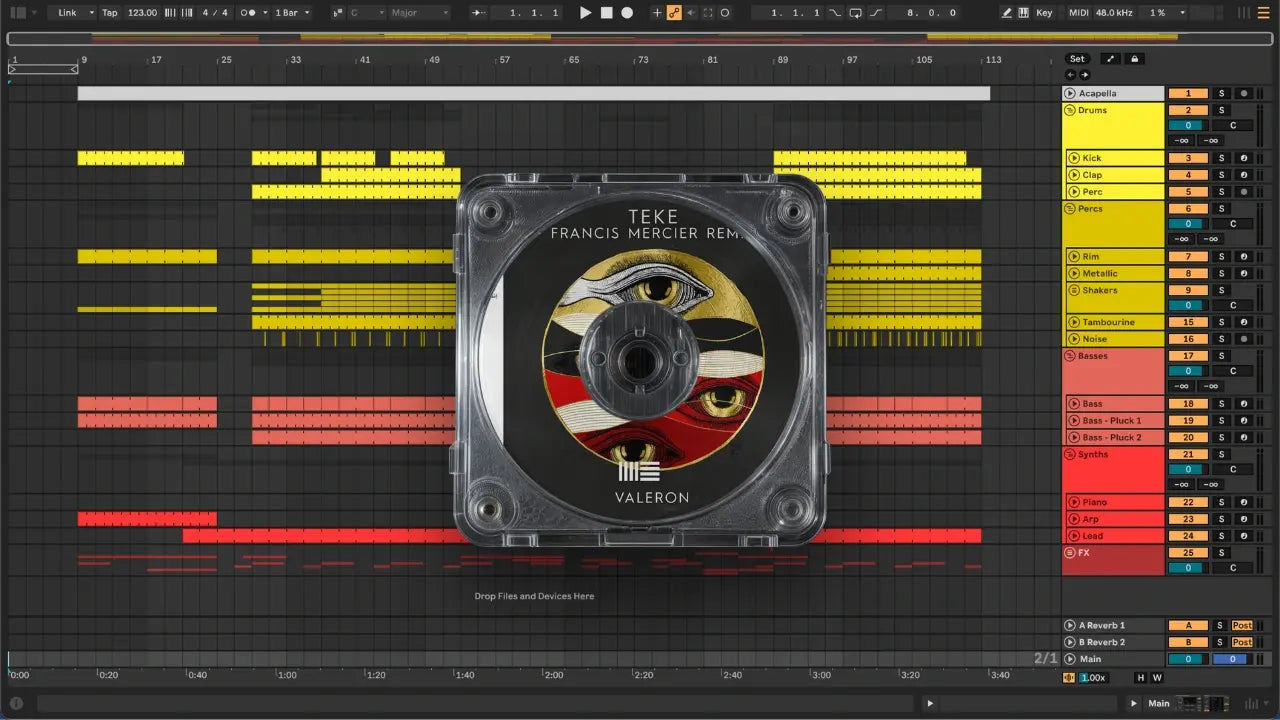This screenshot has width=1280, height=720.
Task: Toggle track activator 1 on Acapella
Action: coord(1188,93)
